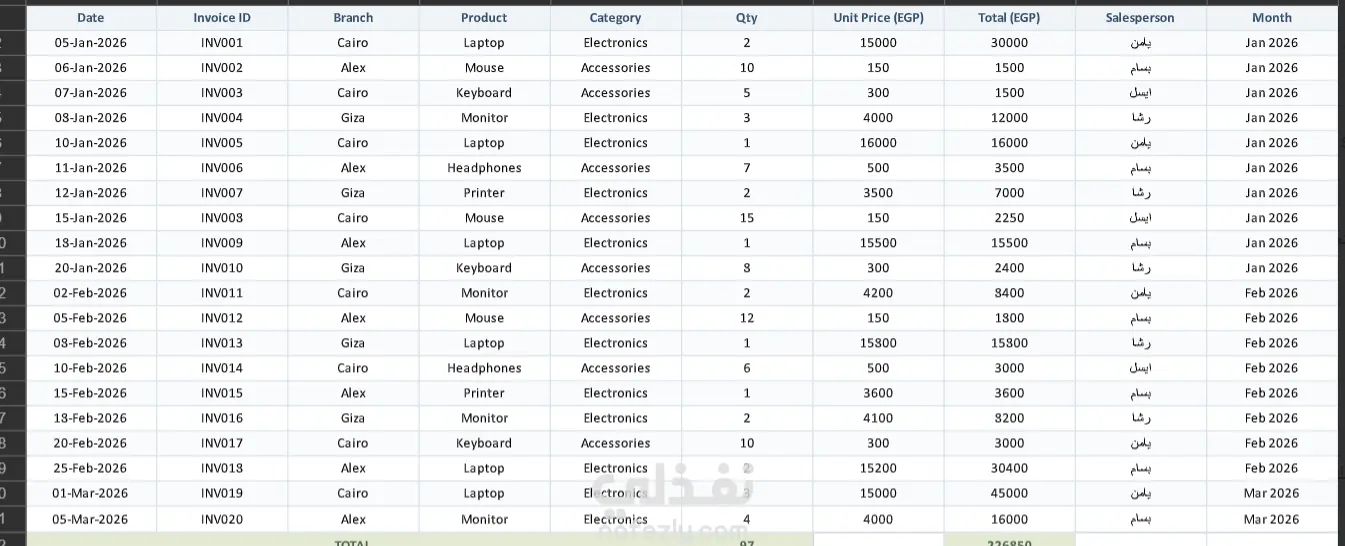The width and height of the screenshot is (1345, 546).
Task: Click the Unit Price (EGP) header
Action: (878, 18)
